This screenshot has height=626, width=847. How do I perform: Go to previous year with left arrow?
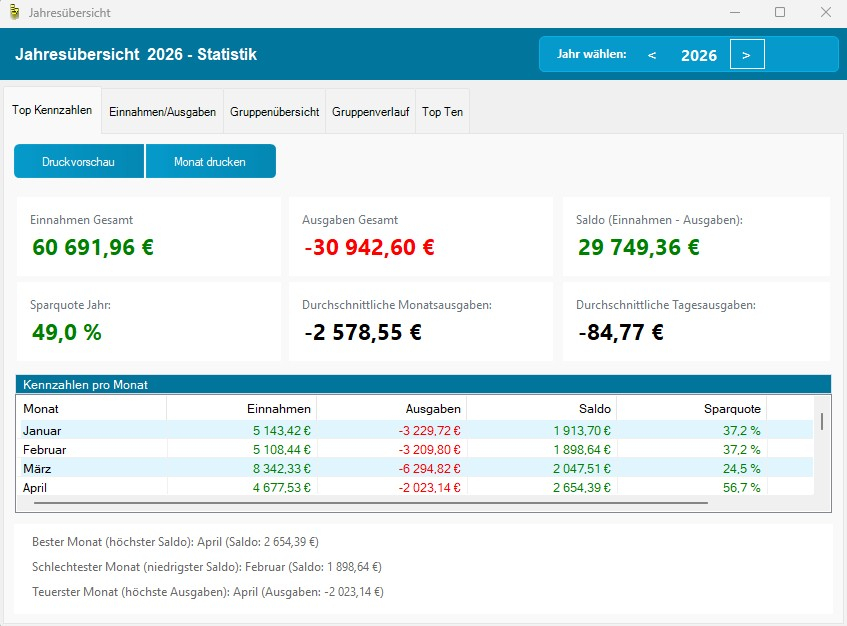652,55
